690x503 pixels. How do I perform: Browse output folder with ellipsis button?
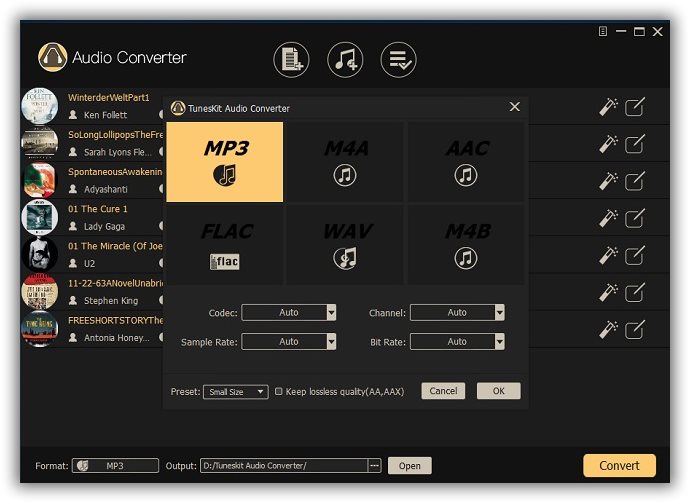click(374, 466)
